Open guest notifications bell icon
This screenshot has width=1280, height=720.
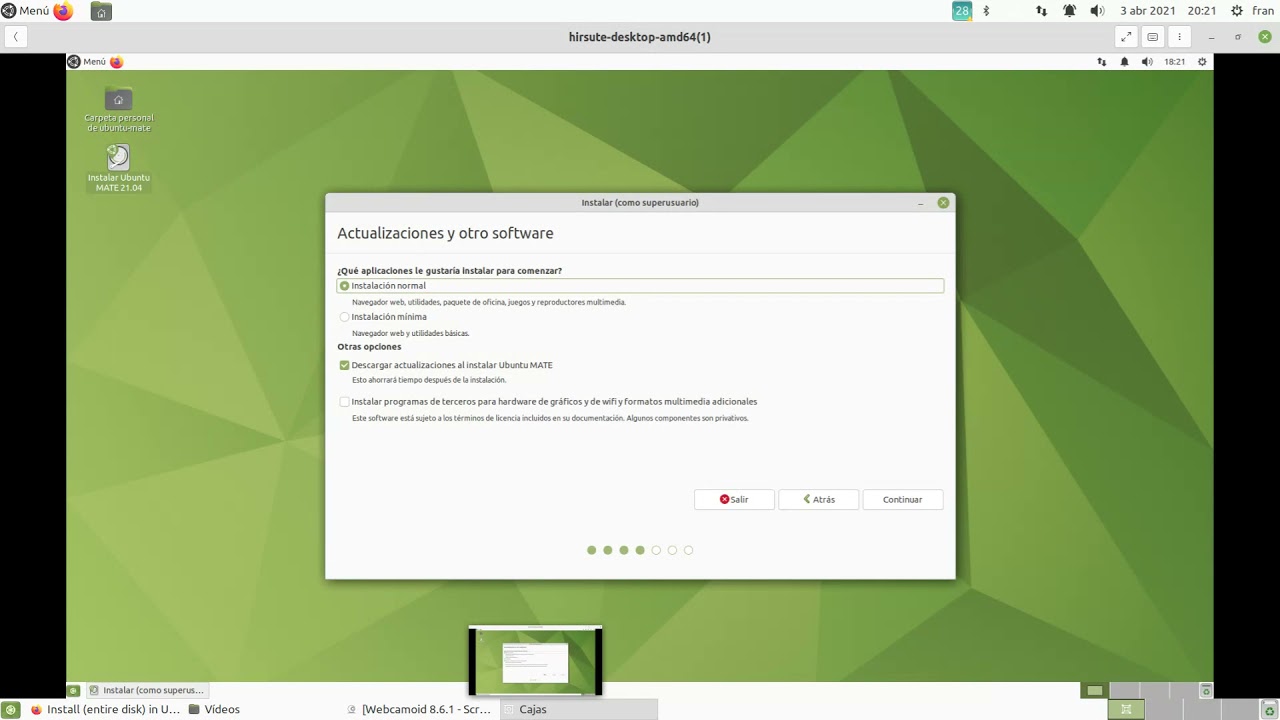click(x=1124, y=62)
